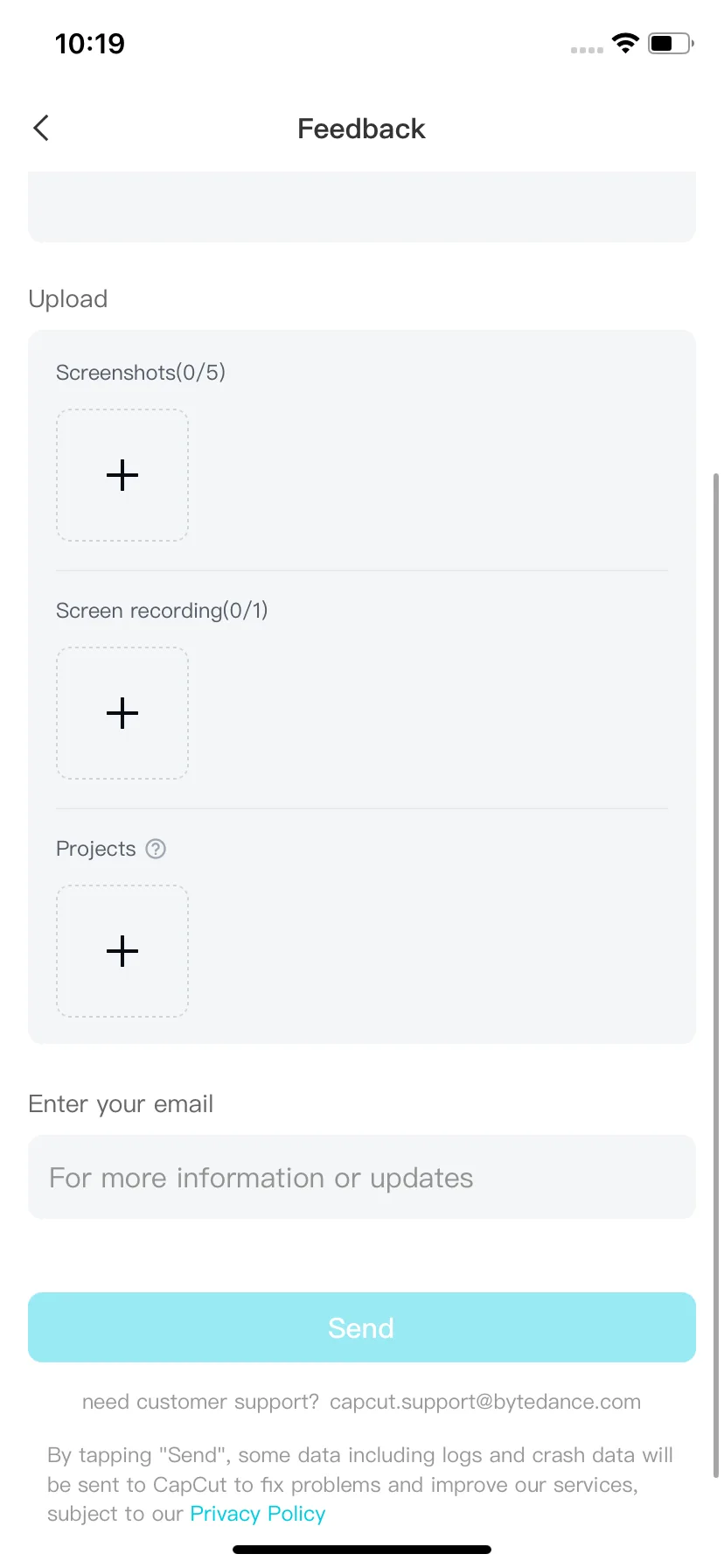Tap the Wi-Fi status icon
The image size is (724, 1568).
tap(625, 43)
